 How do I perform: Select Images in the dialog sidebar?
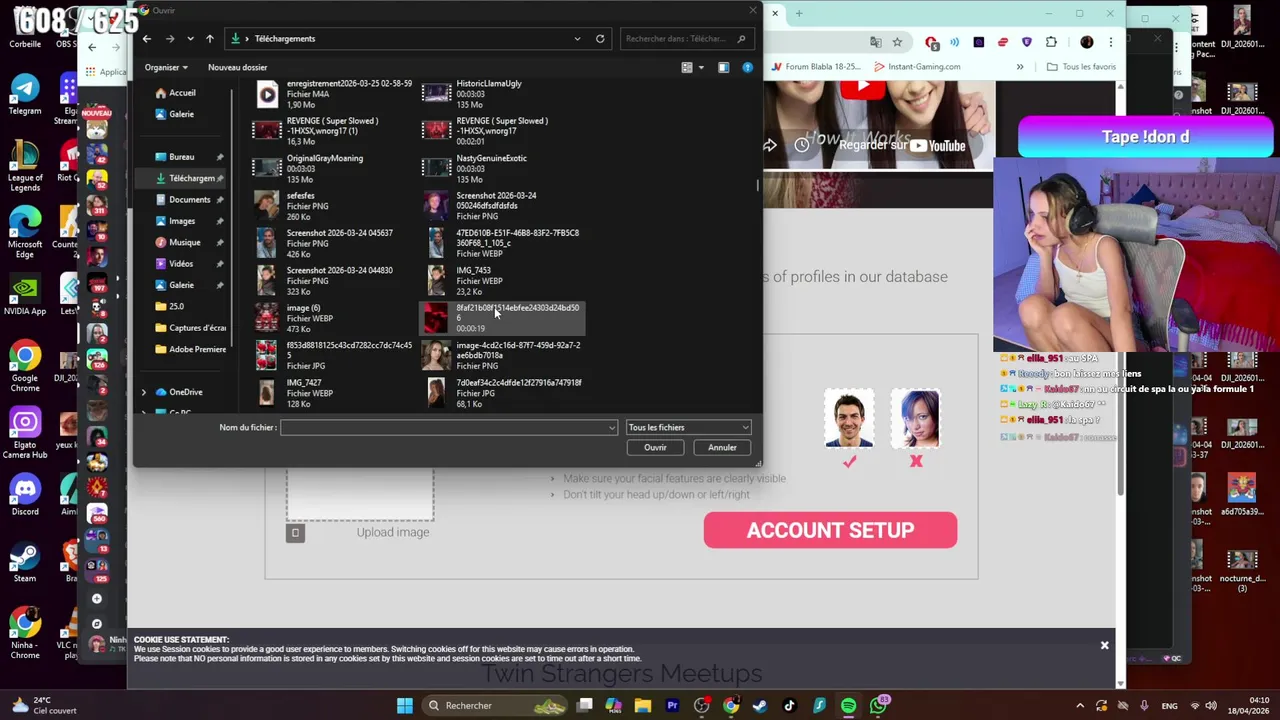pos(182,221)
